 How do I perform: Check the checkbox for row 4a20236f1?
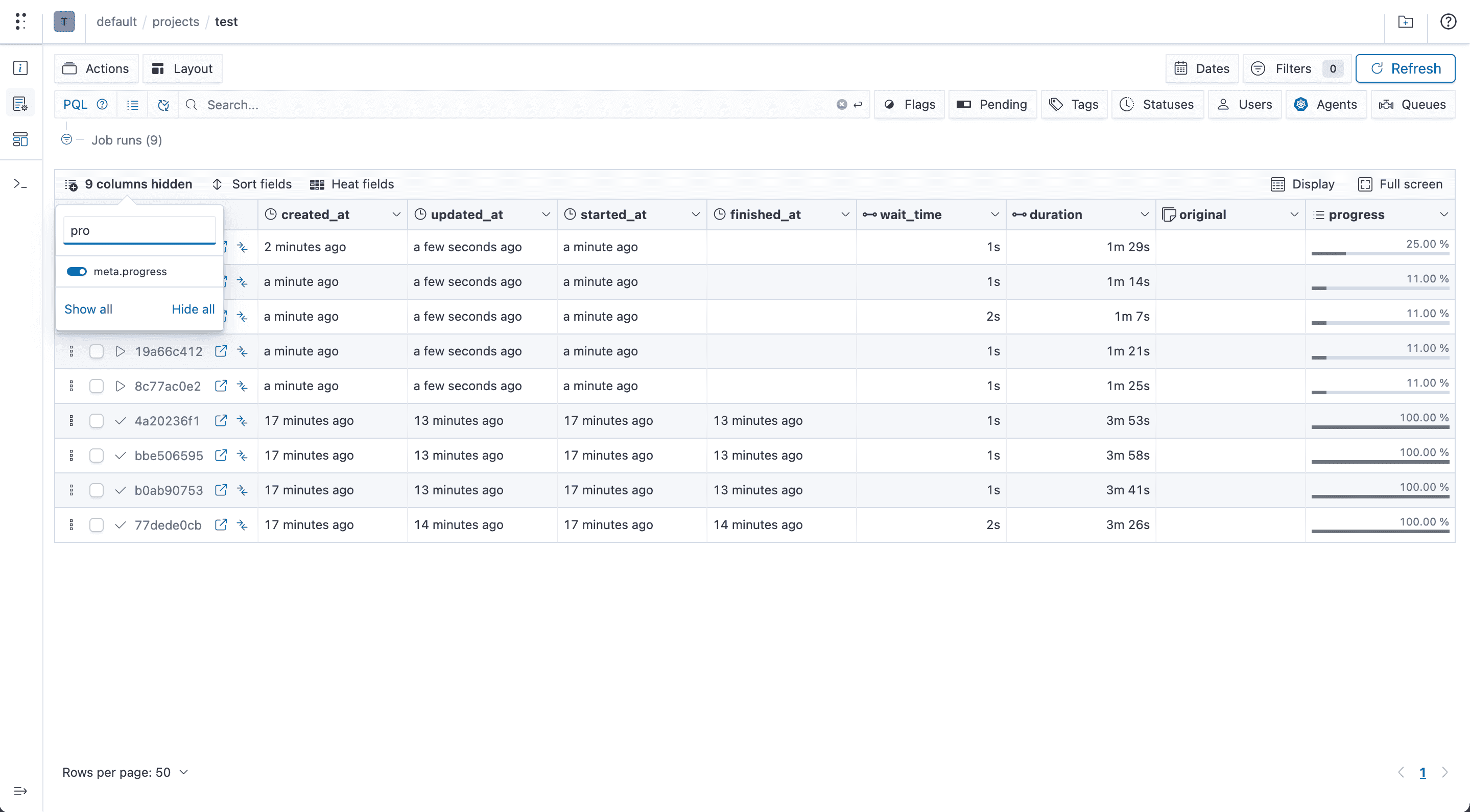97,420
